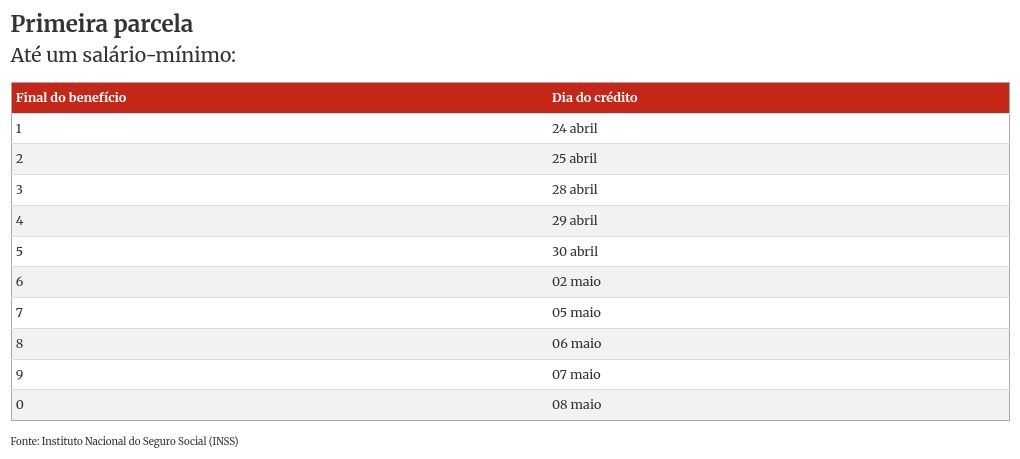Select the '30 abril' cell
Screen dimensions: 1020x459
(x=778, y=251)
